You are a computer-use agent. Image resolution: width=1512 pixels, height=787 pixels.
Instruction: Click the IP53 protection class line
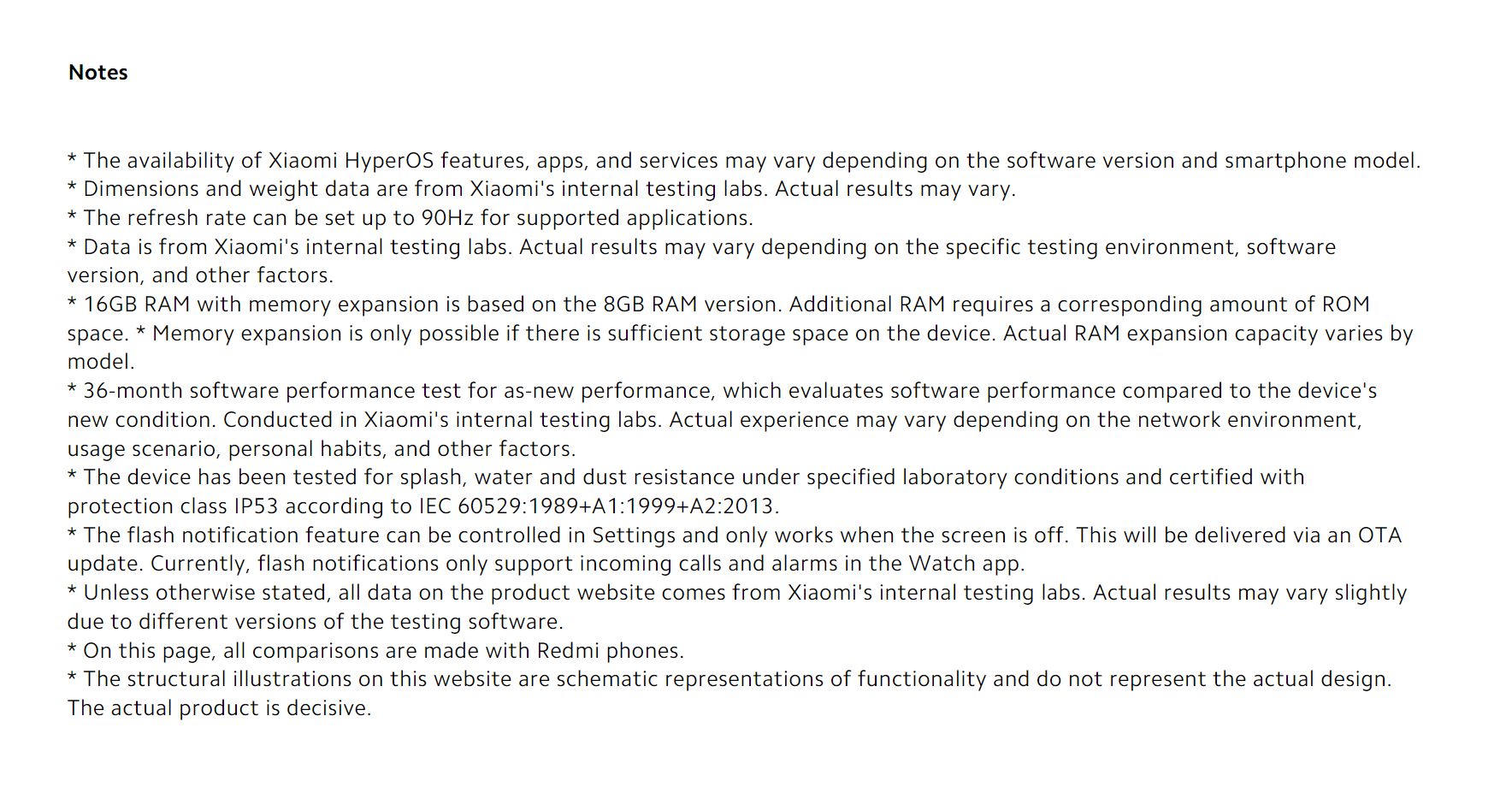pos(423,506)
